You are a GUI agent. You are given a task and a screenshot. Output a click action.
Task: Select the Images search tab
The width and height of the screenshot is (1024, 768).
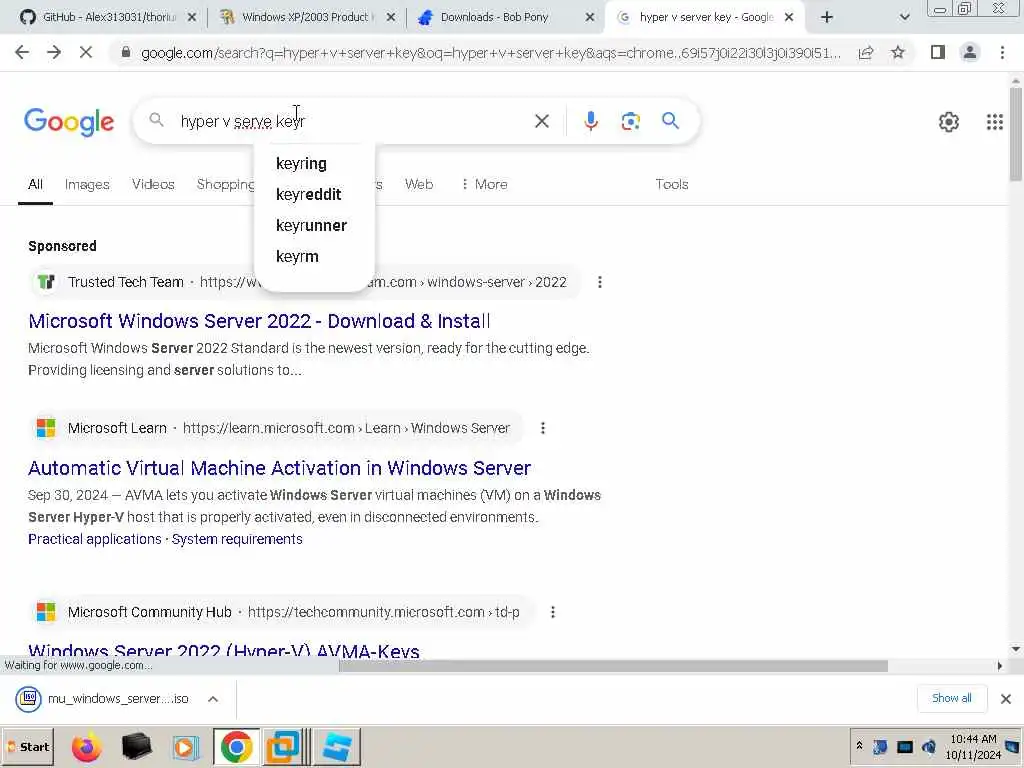pyautogui.click(x=87, y=184)
